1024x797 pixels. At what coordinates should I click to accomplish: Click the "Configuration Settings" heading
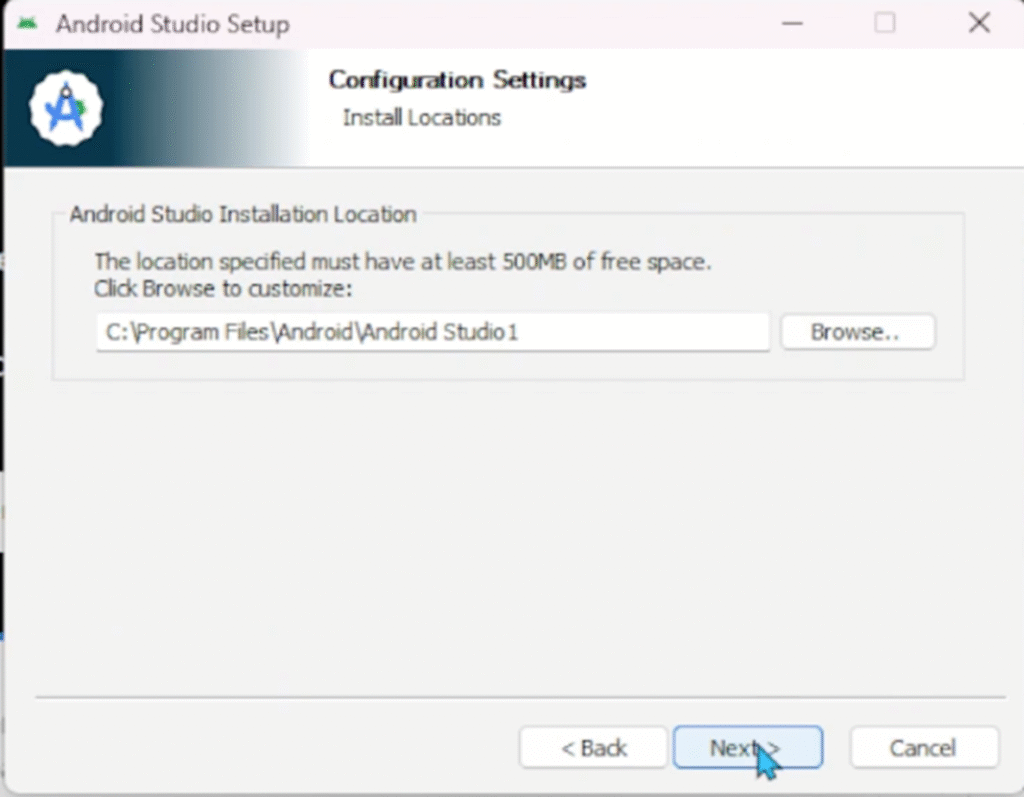click(x=457, y=80)
